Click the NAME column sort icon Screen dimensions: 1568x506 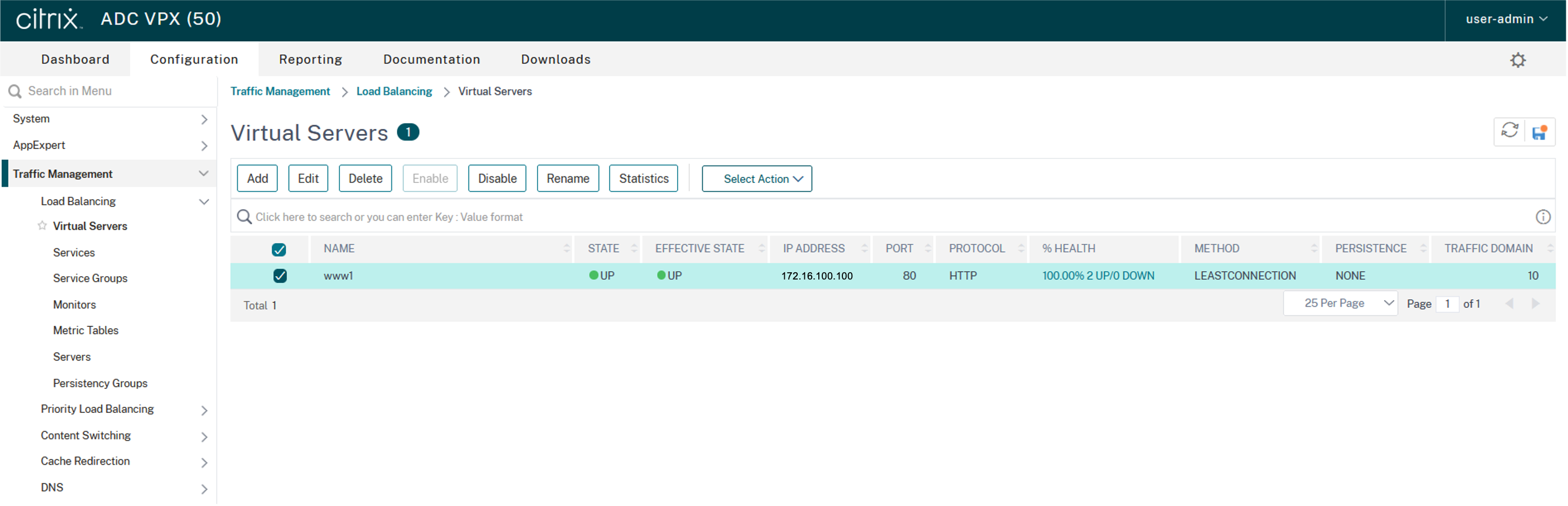tap(566, 248)
